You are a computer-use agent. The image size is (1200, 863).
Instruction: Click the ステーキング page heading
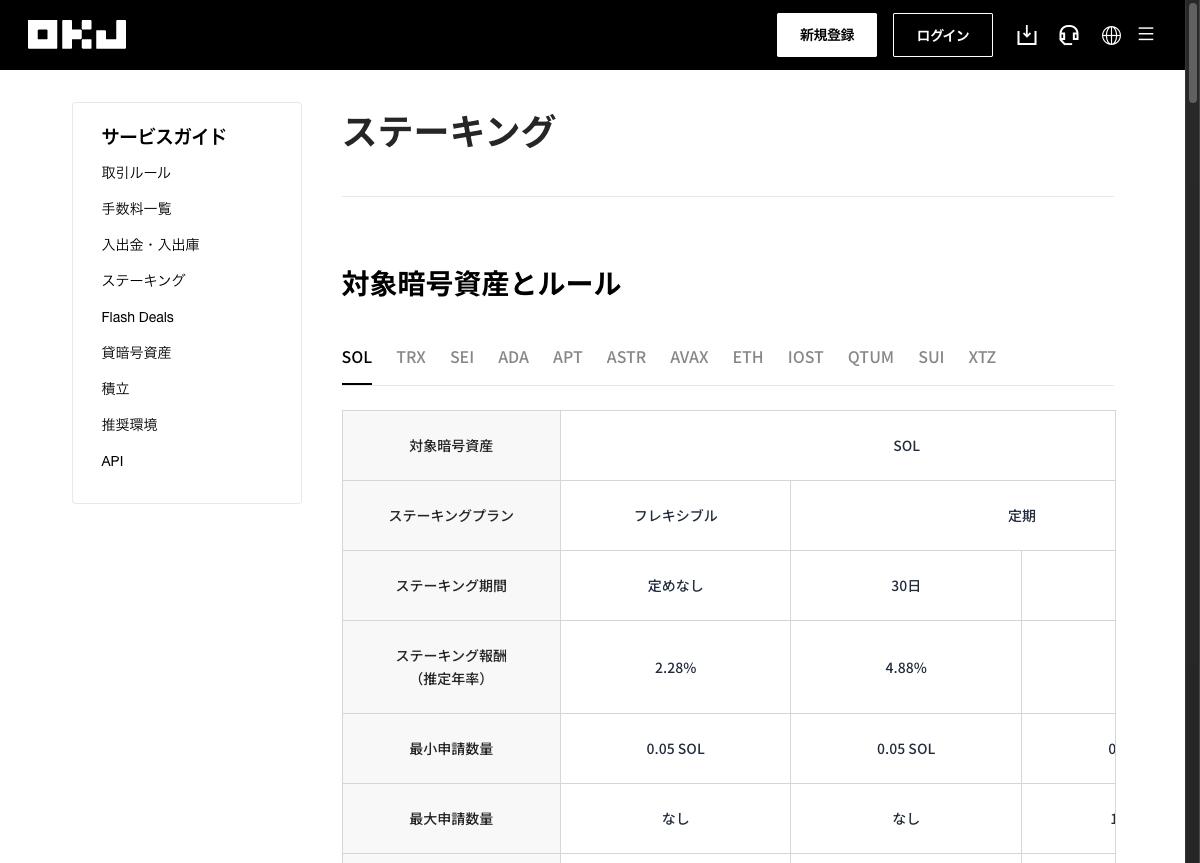448,132
